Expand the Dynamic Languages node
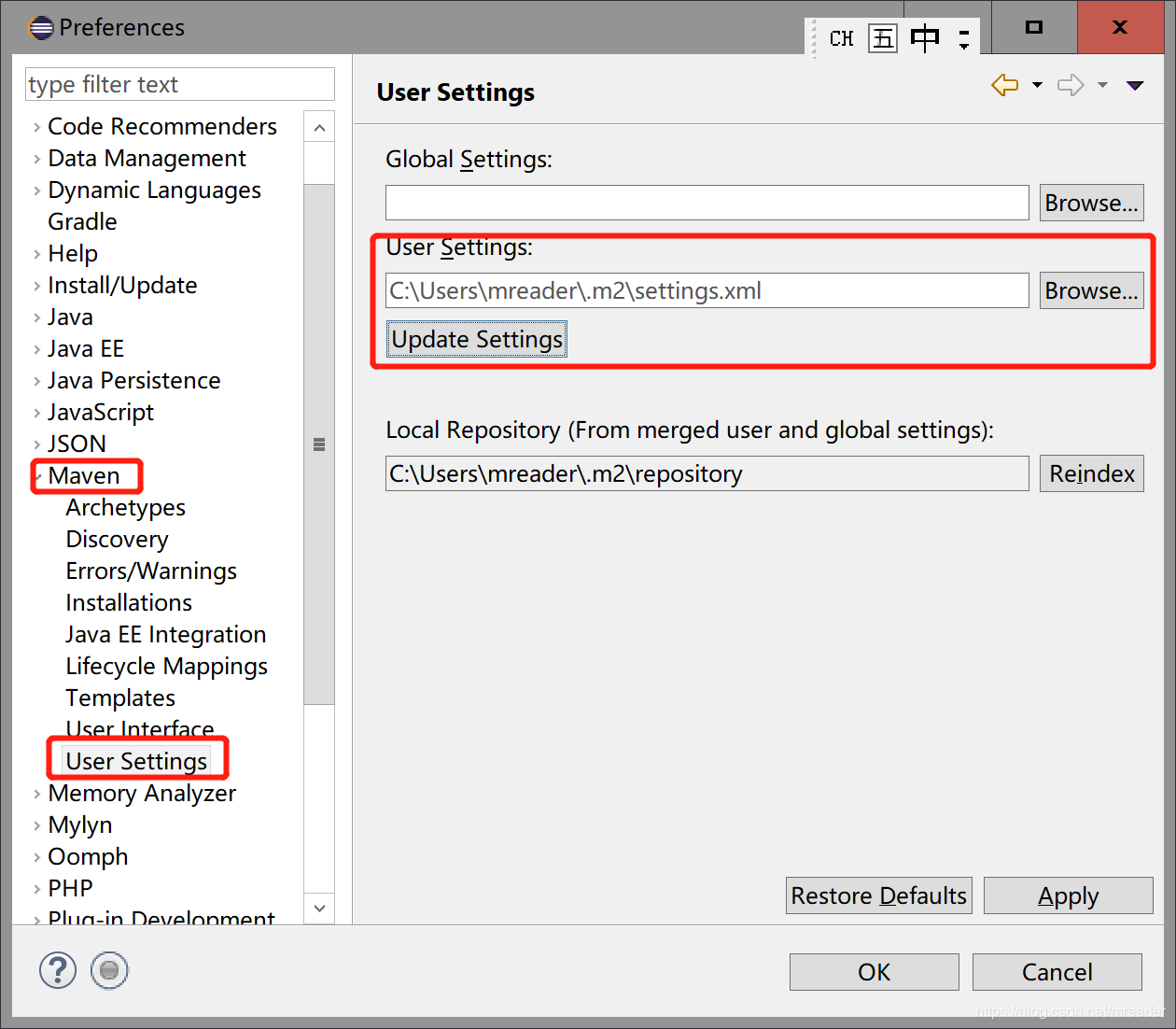 click(37, 190)
